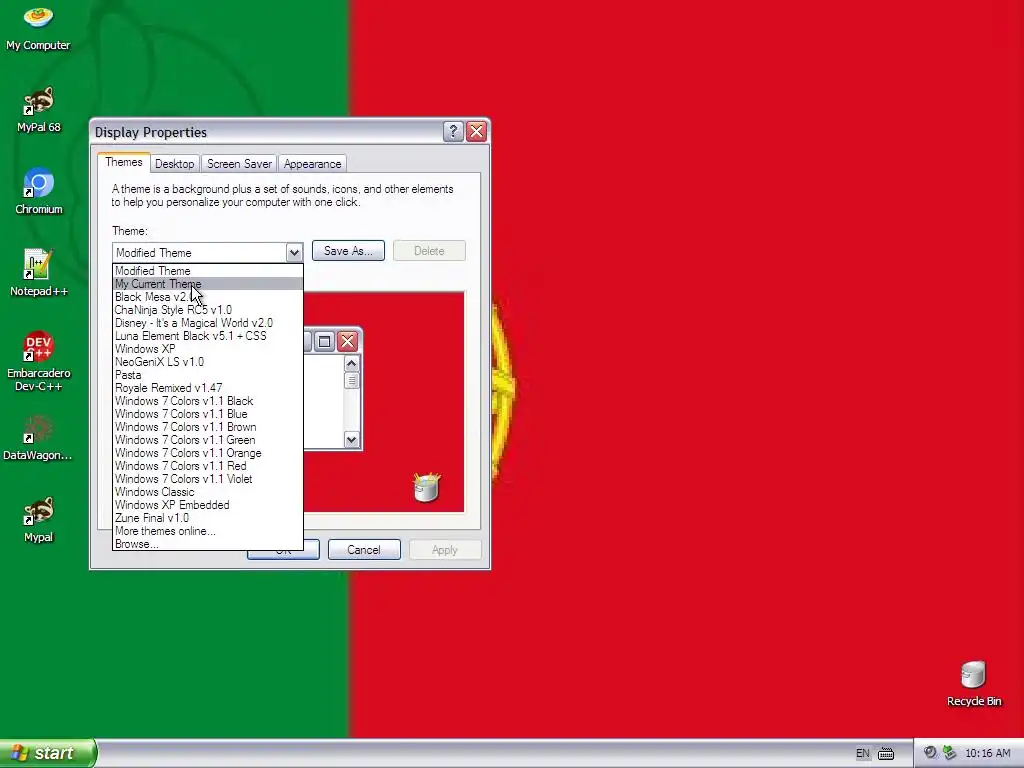This screenshot has width=1024, height=768.
Task: Choose Windows XP Embedded theme
Action: (x=208, y=505)
